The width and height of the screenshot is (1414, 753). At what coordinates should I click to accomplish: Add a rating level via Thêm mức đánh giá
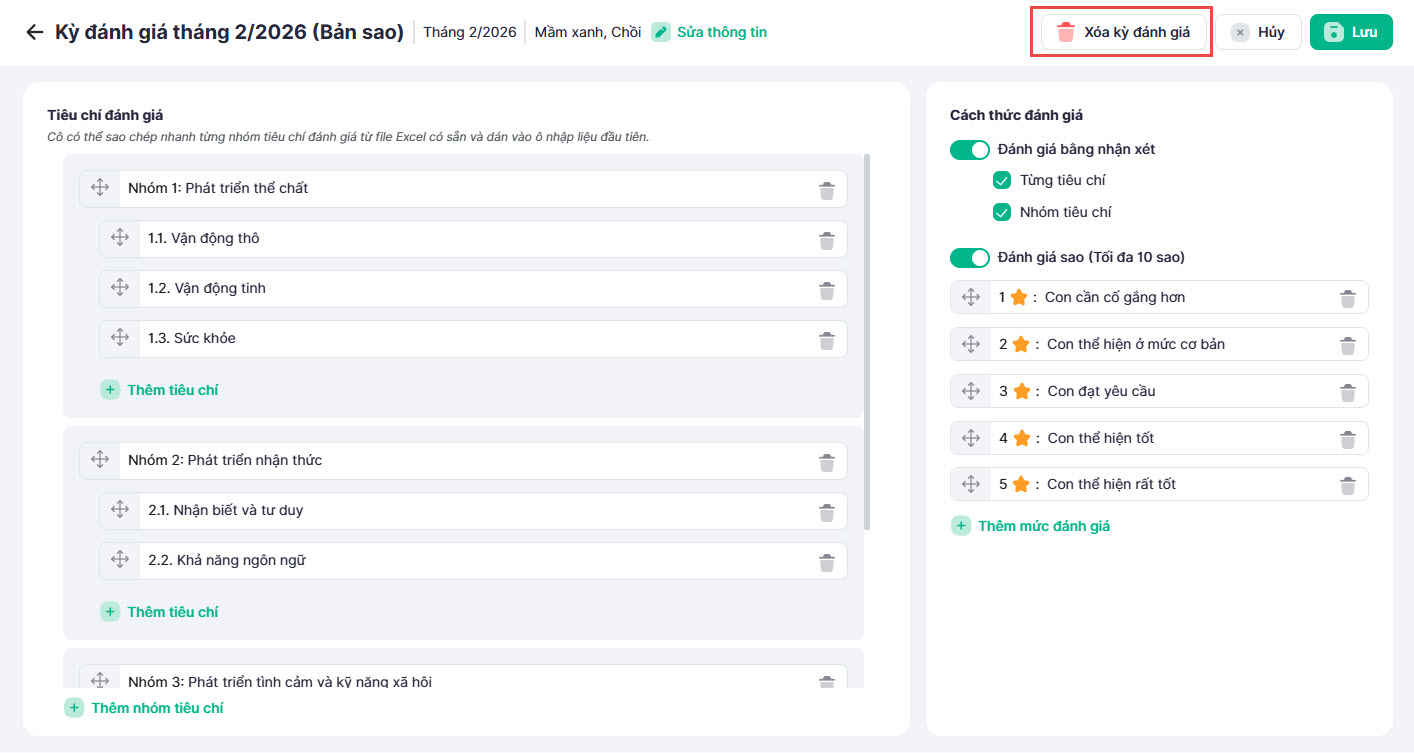[1031, 526]
